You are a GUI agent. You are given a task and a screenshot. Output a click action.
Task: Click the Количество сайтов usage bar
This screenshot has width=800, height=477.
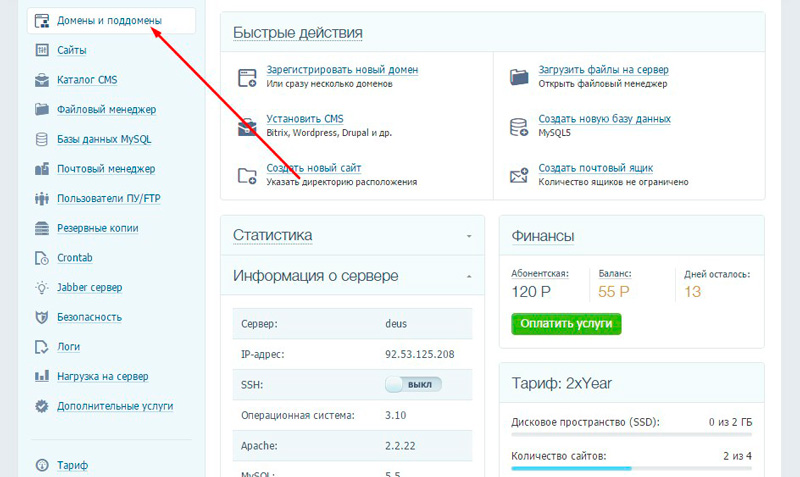tap(631, 468)
